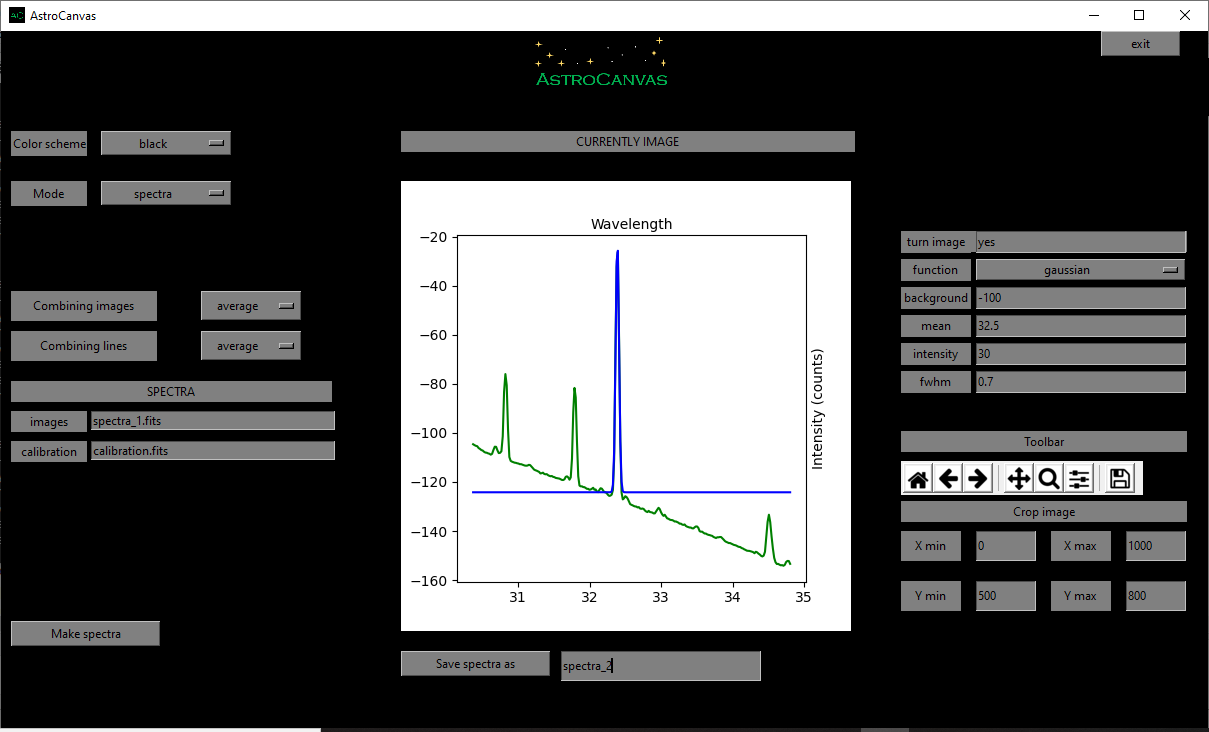Focus the mean field containing 32.5
This screenshot has height=732, width=1209.
click(x=1081, y=325)
